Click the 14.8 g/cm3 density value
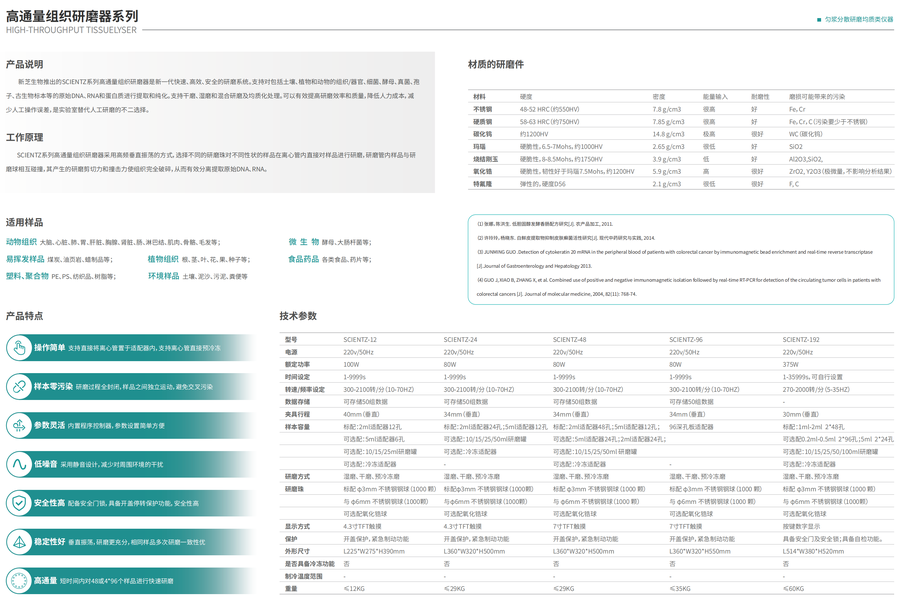The height and width of the screenshot is (602, 900). (669, 134)
